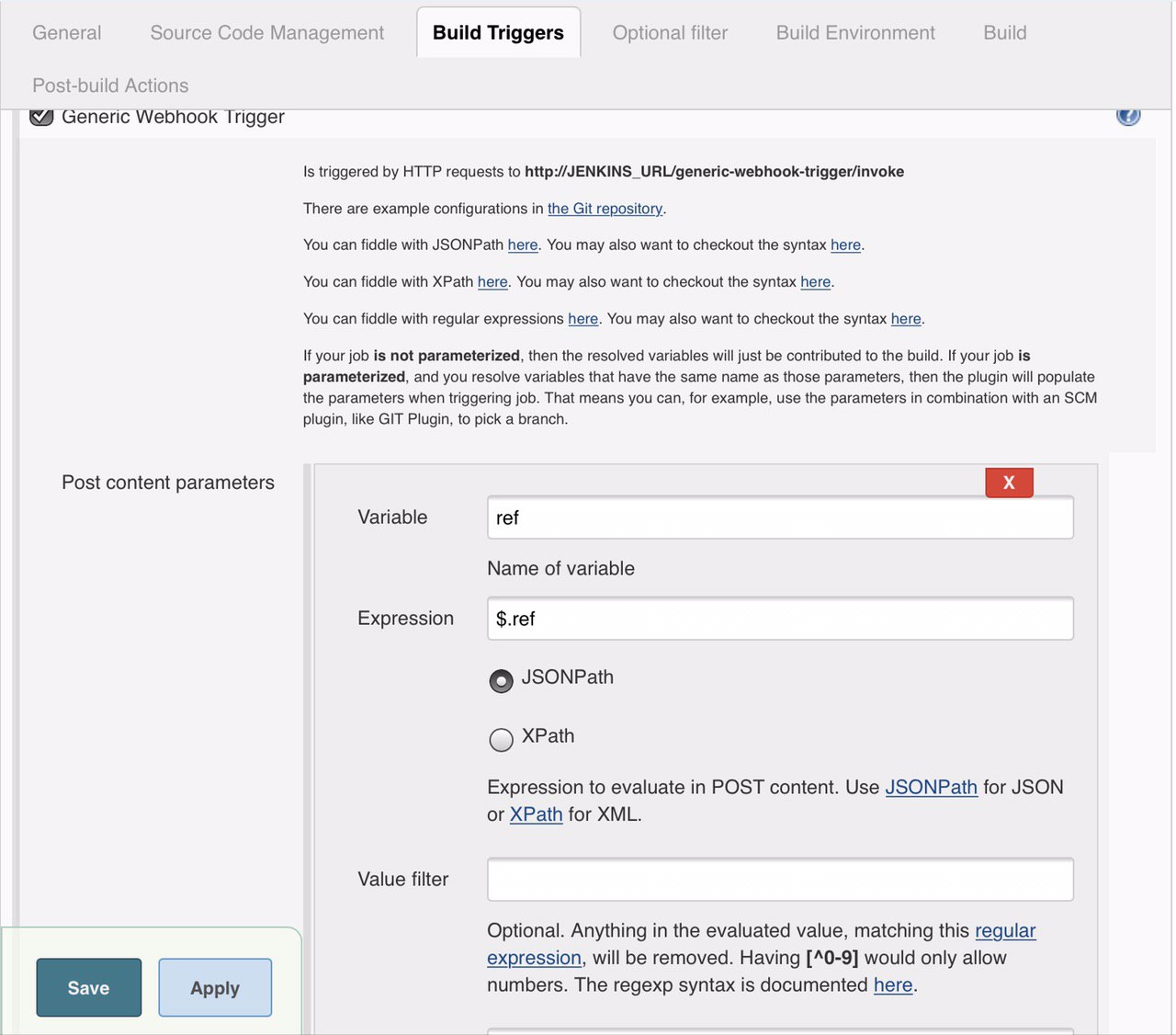Select the Build Triggers tab
The height and width of the screenshot is (1035, 1176).
coord(498,33)
